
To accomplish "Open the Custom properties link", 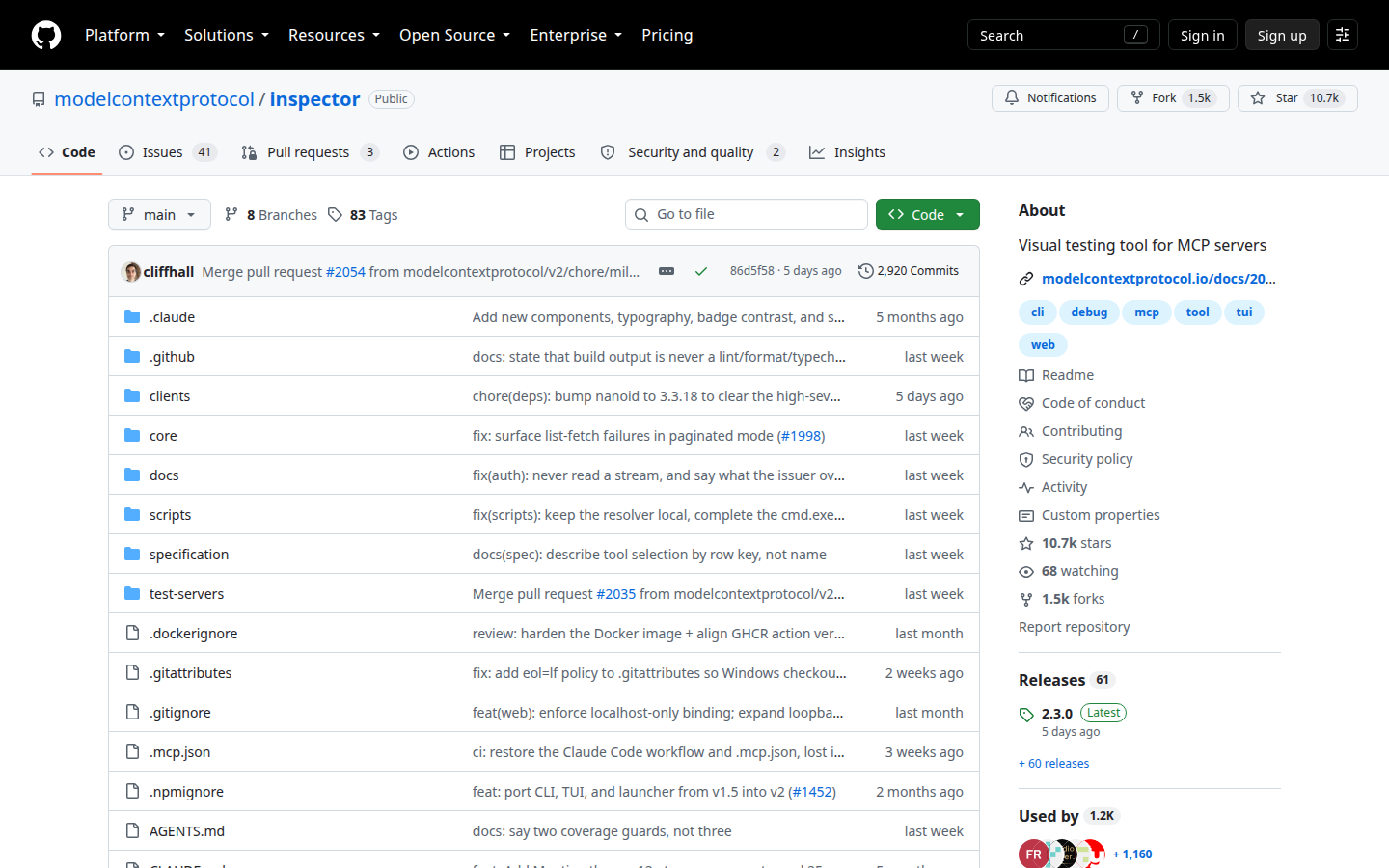I will tap(1089, 515).
